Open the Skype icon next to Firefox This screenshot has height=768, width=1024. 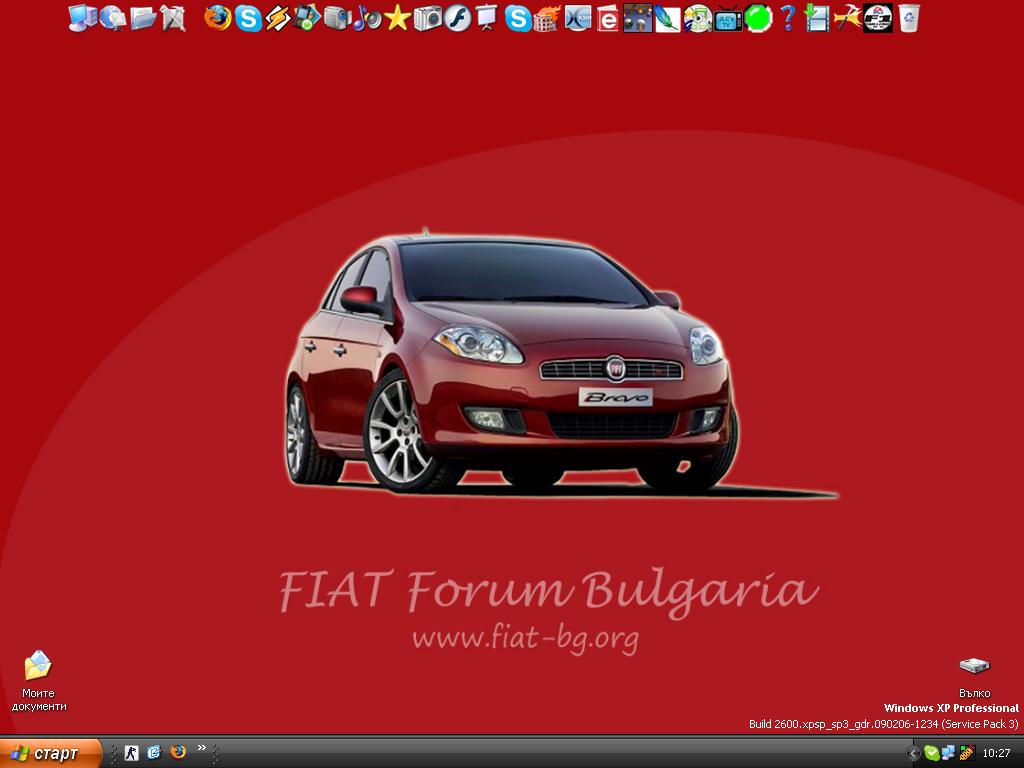pos(248,18)
